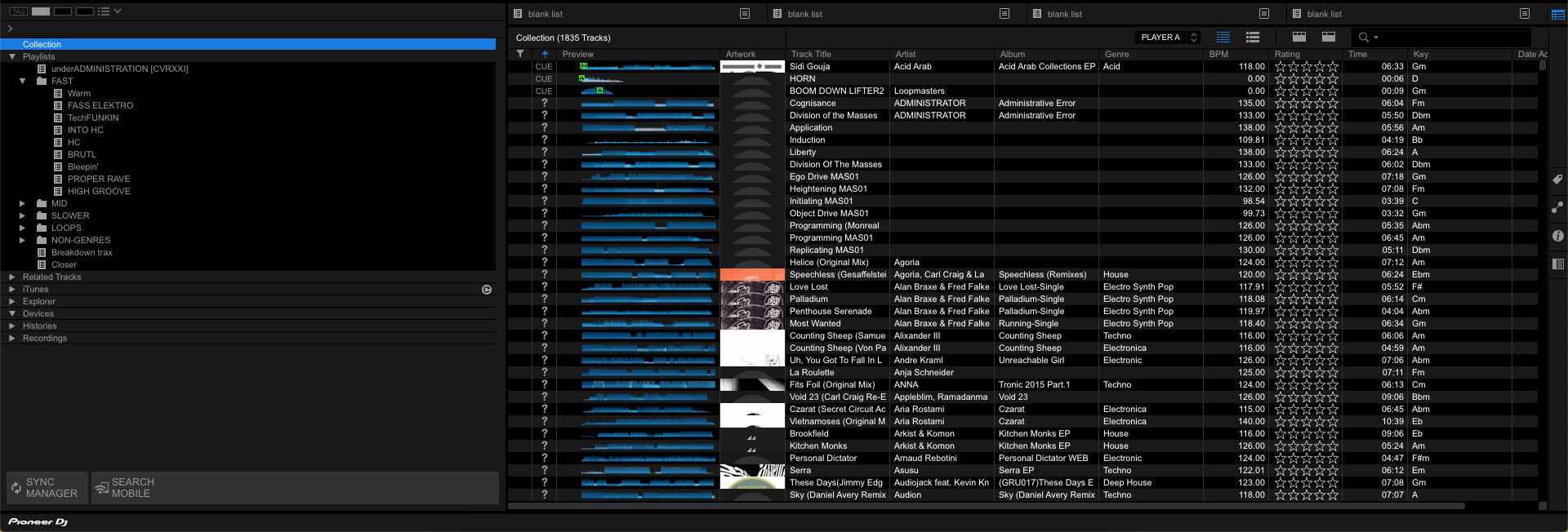Expand the Explorer section
Viewport: 1568px width, 532px height.
pos(12,302)
